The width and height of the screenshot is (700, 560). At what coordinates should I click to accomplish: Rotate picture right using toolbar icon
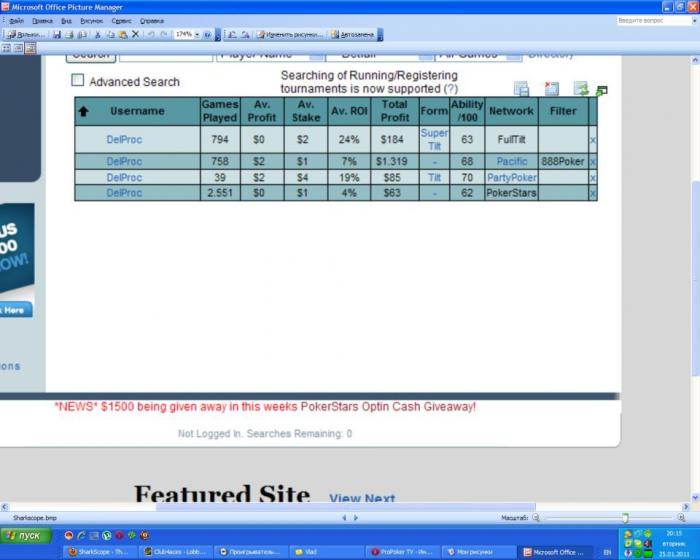(x=245, y=34)
